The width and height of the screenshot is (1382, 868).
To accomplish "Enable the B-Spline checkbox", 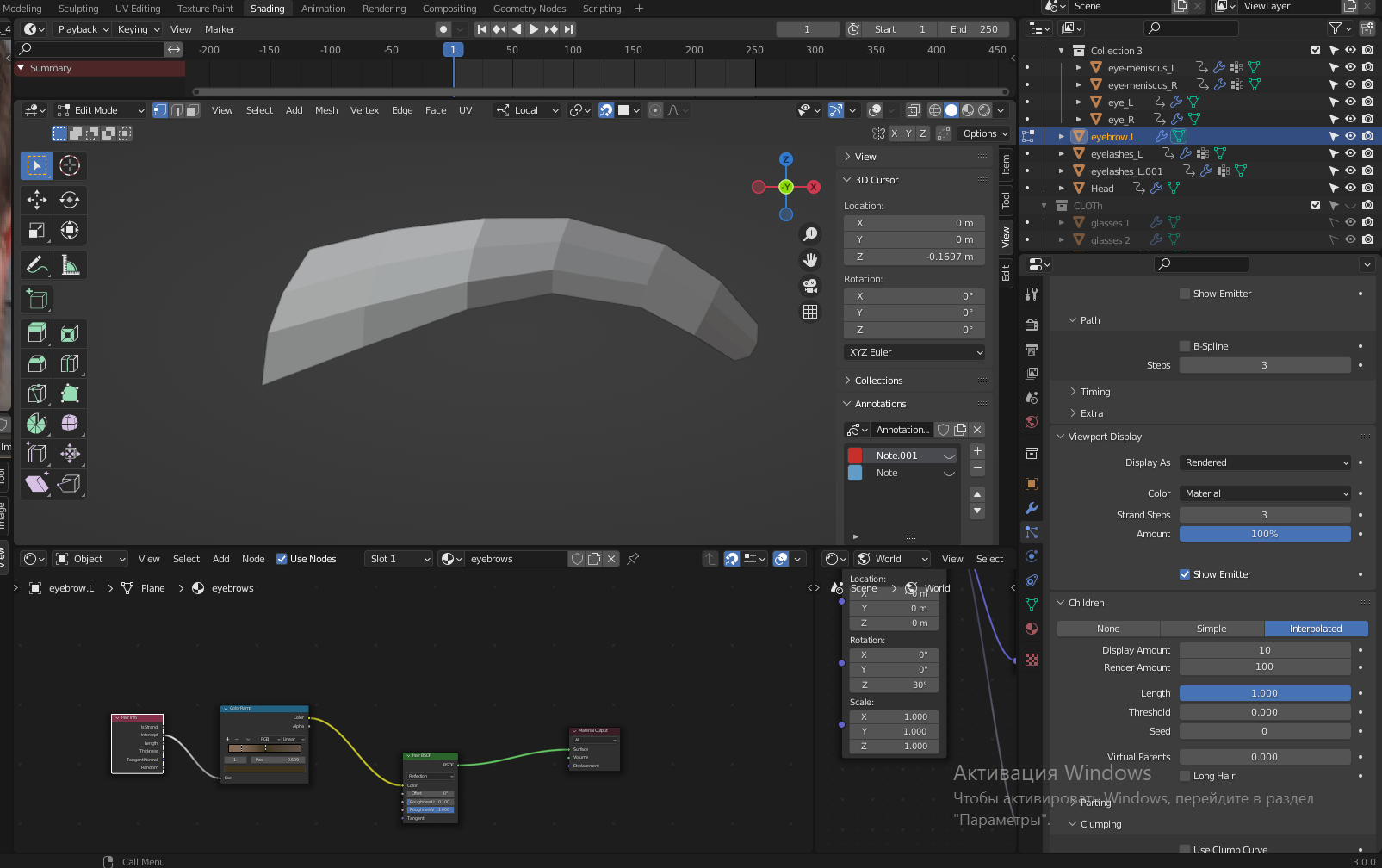I will click(x=1185, y=346).
